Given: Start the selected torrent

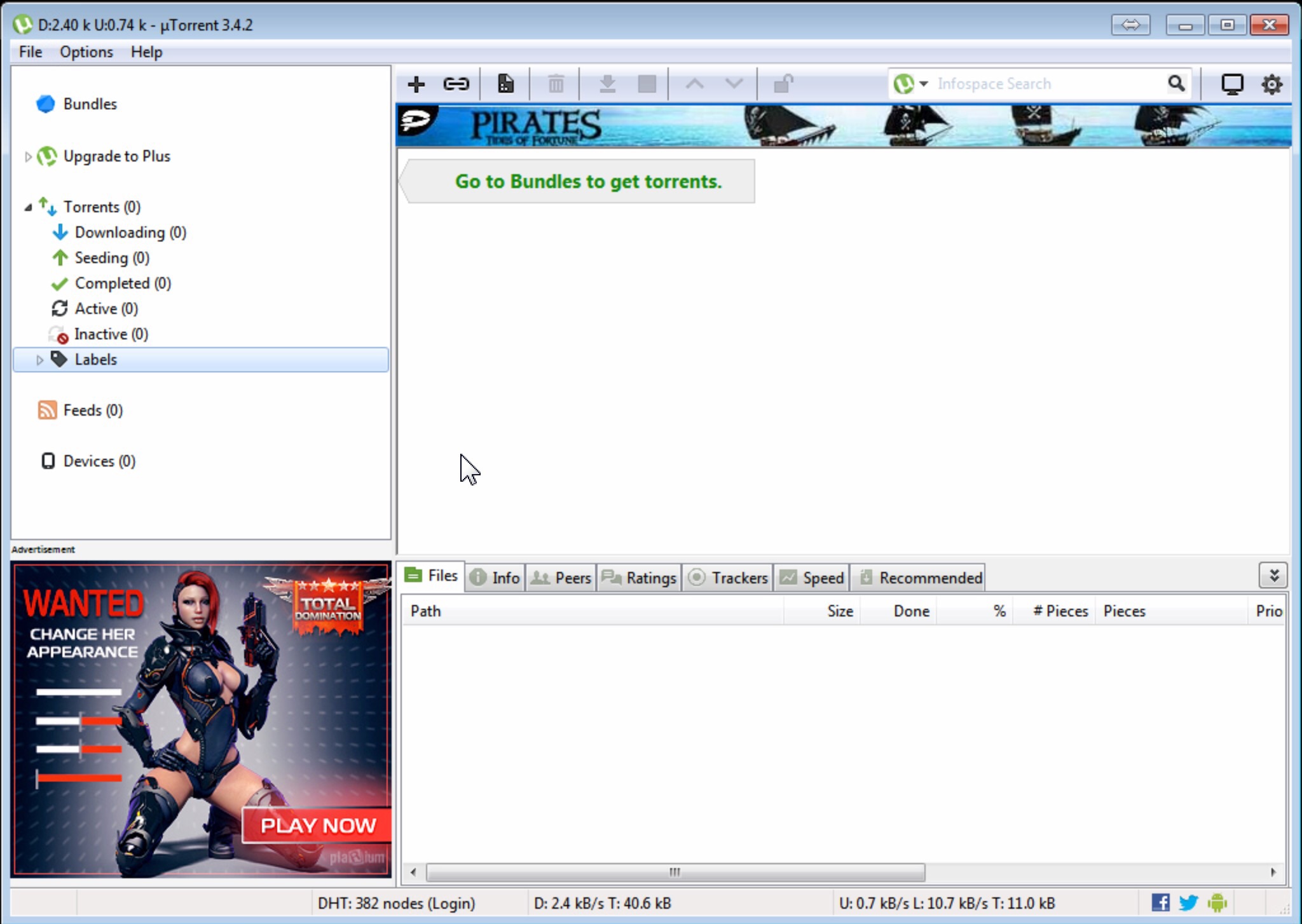Looking at the screenshot, I should pyautogui.click(x=608, y=83).
